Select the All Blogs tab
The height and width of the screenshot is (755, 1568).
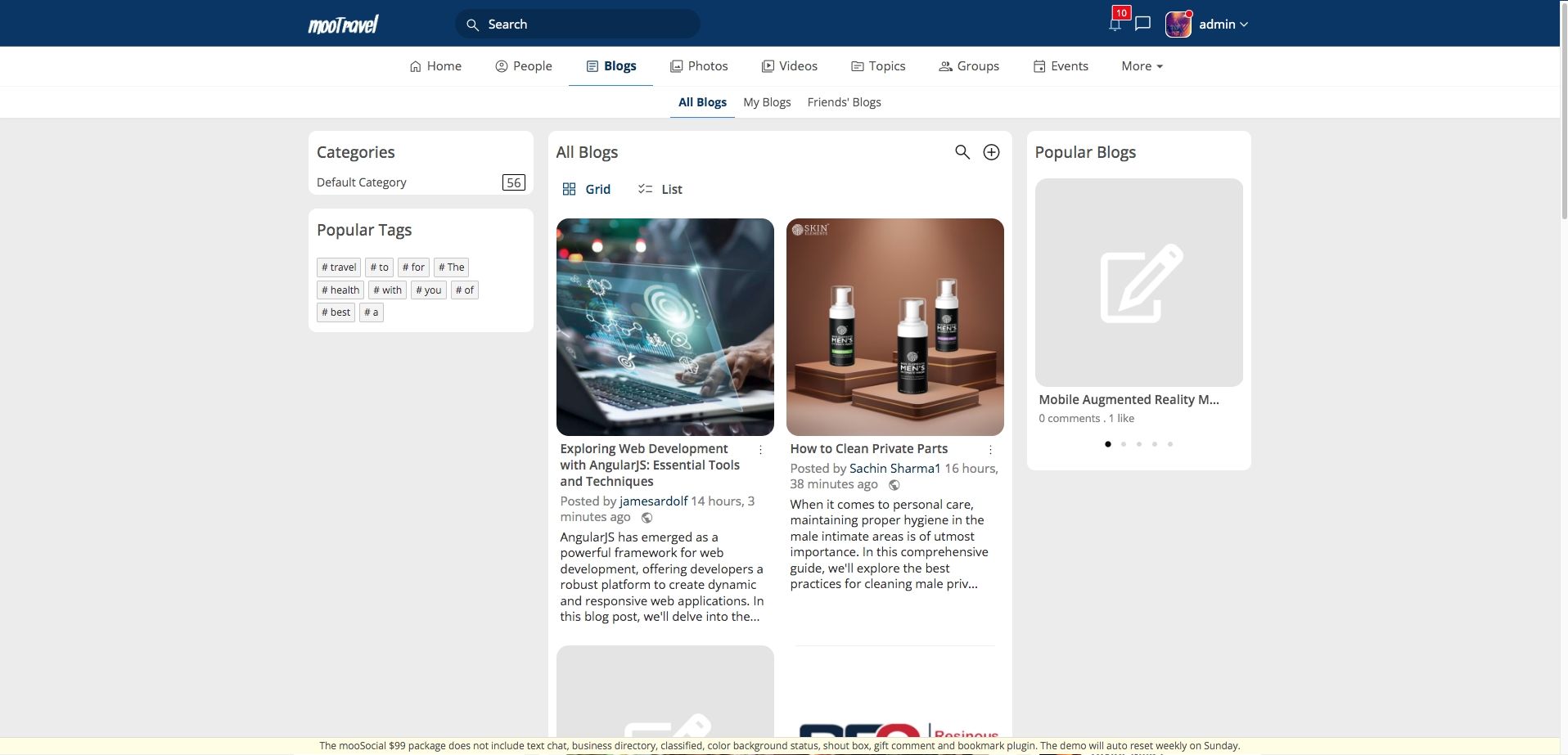(702, 102)
